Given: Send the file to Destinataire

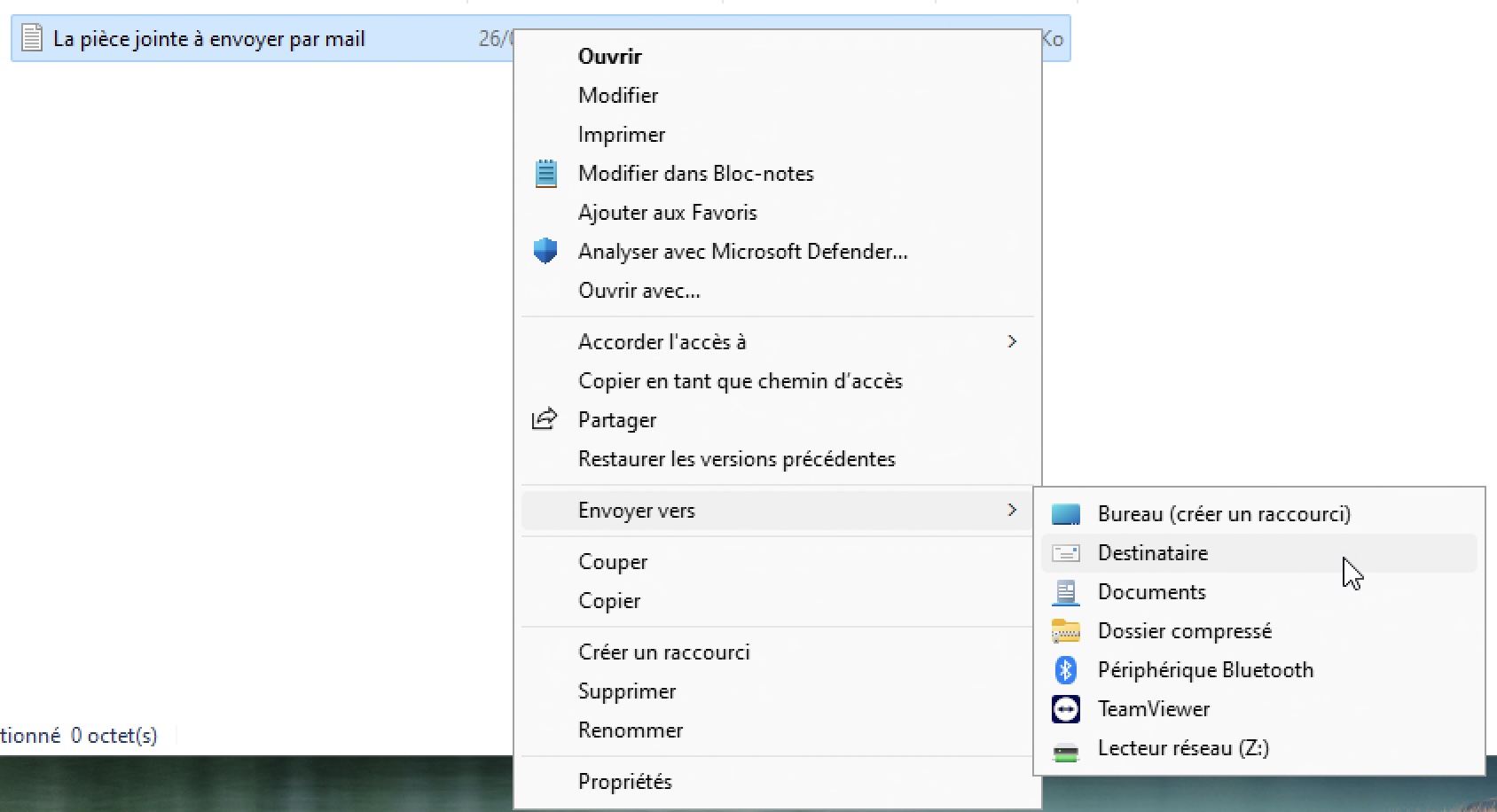Looking at the screenshot, I should click(x=1153, y=552).
